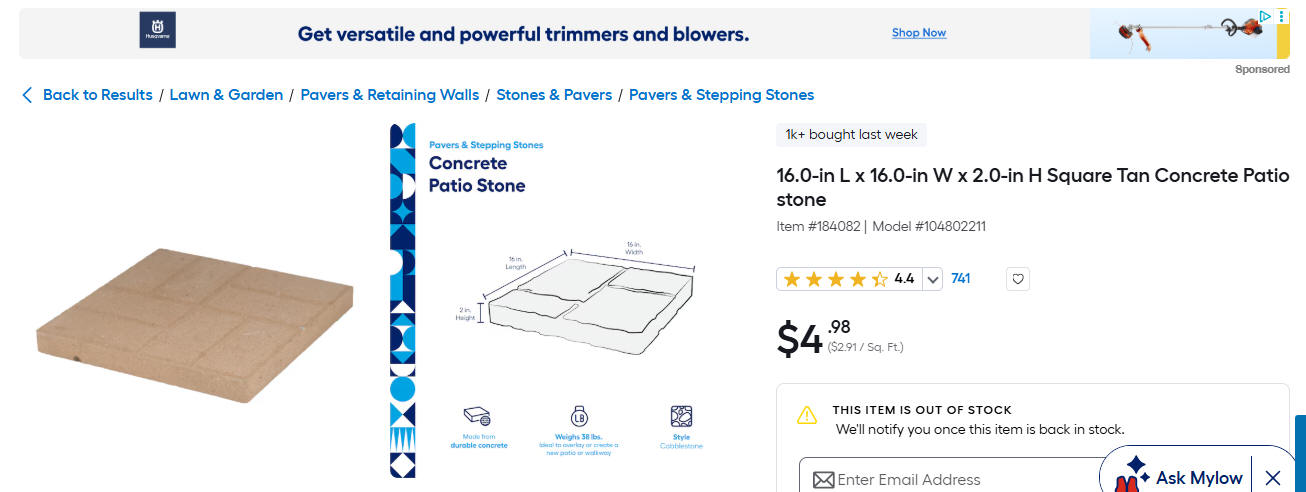Click the AdChoices triangle icon
Viewport: 1306px width, 492px height.
1265,16
